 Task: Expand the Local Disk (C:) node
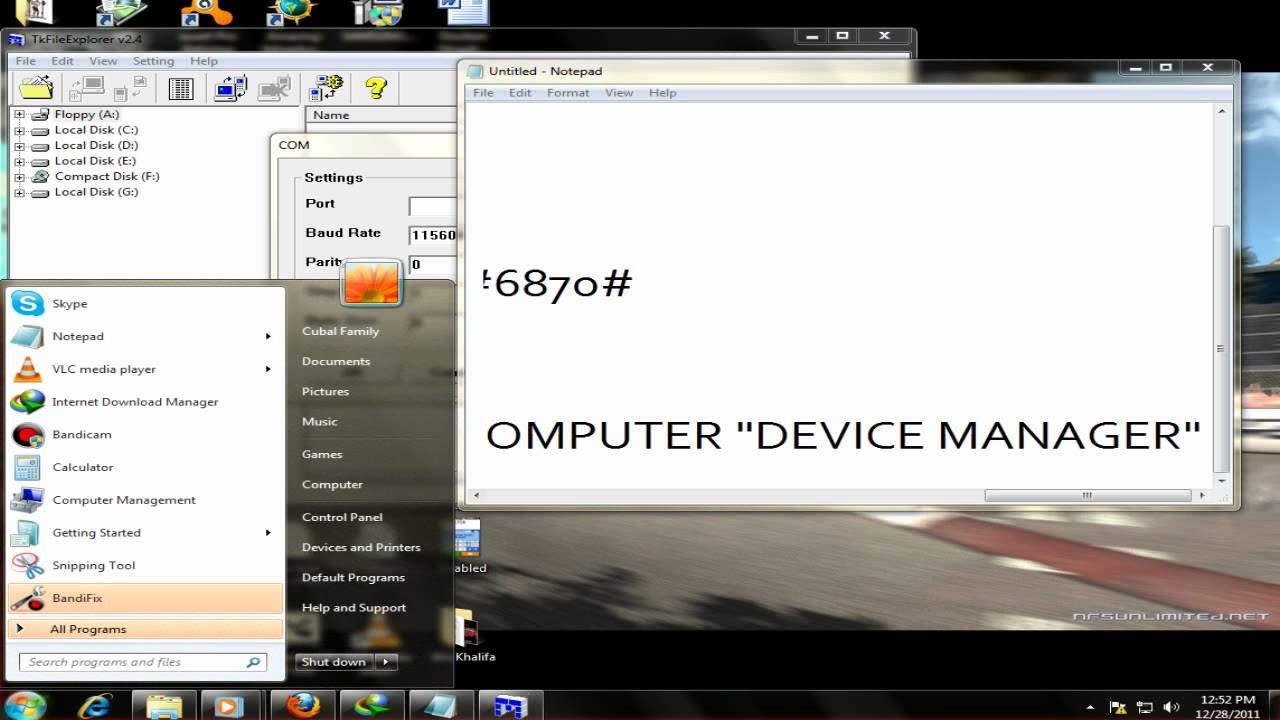pyautogui.click(x=19, y=130)
